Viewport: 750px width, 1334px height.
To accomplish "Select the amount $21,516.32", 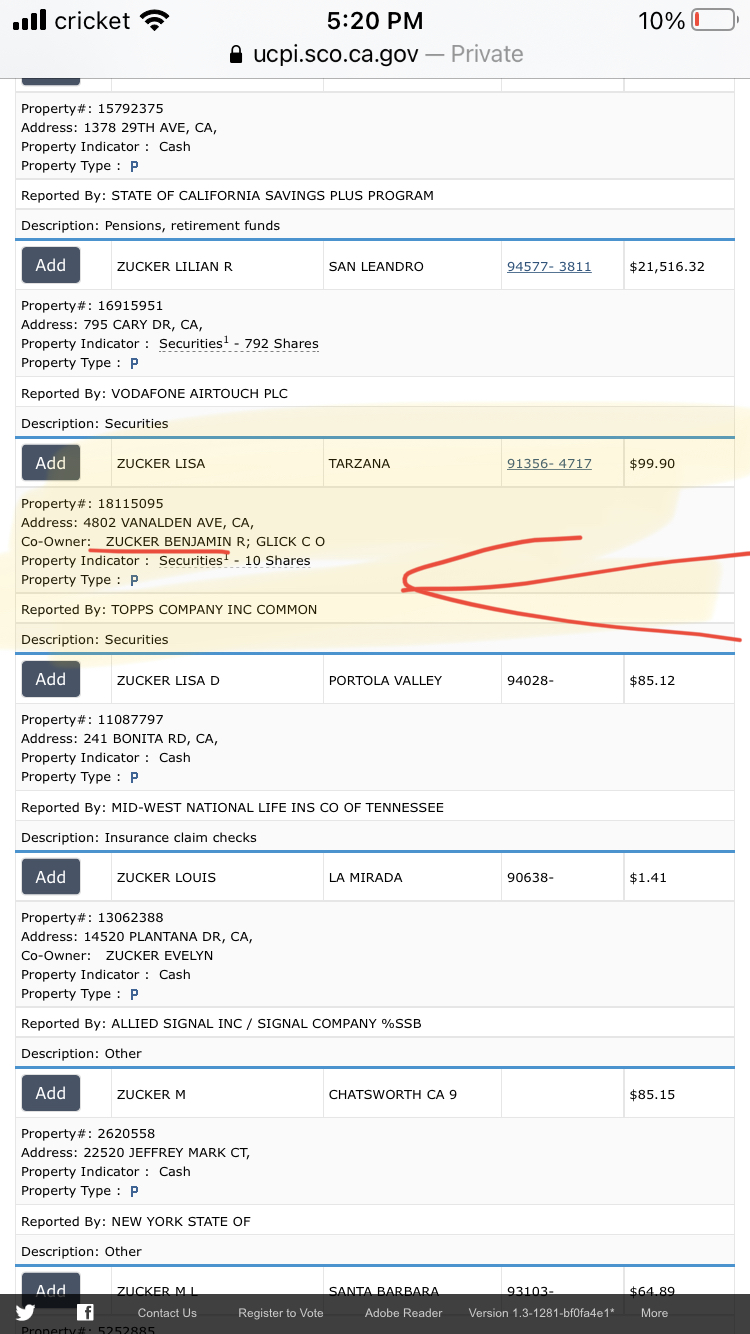I will 667,267.
